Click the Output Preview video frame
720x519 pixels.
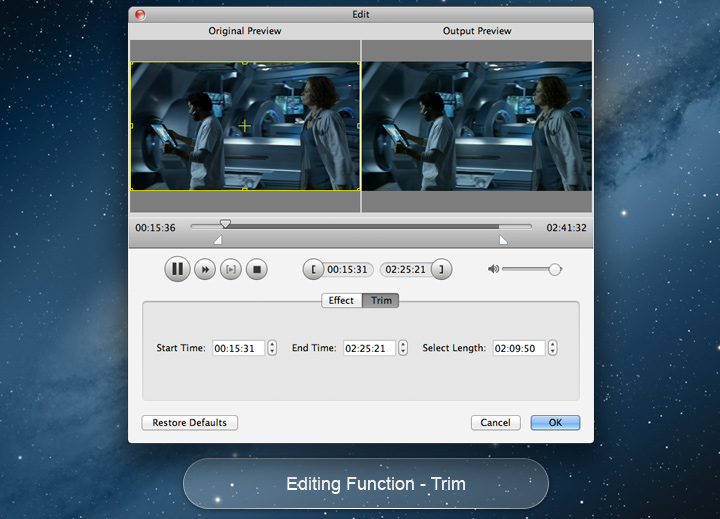click(x=477, y=126)
